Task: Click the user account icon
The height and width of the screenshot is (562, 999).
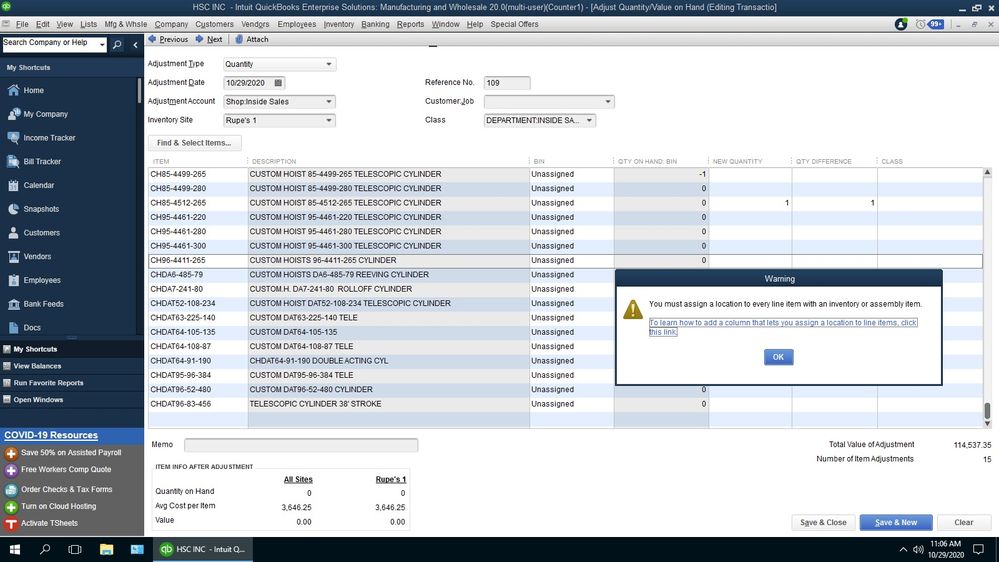Action: (x=901, y=24)
